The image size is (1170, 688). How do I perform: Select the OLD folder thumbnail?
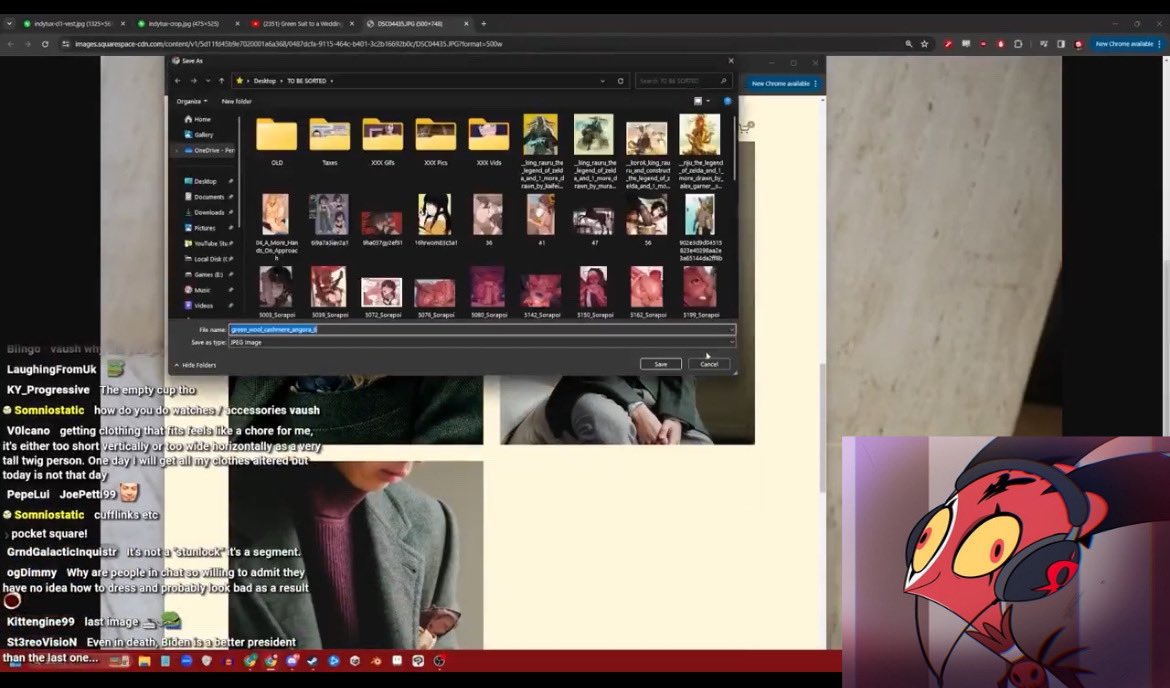tap(275, 133)
